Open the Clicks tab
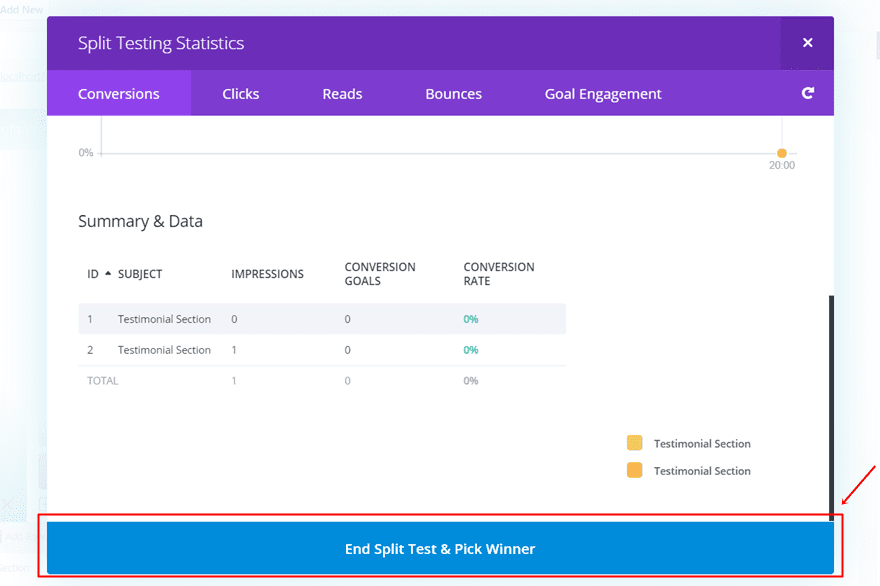Viewport: 880px width, 586px height. 240,94
